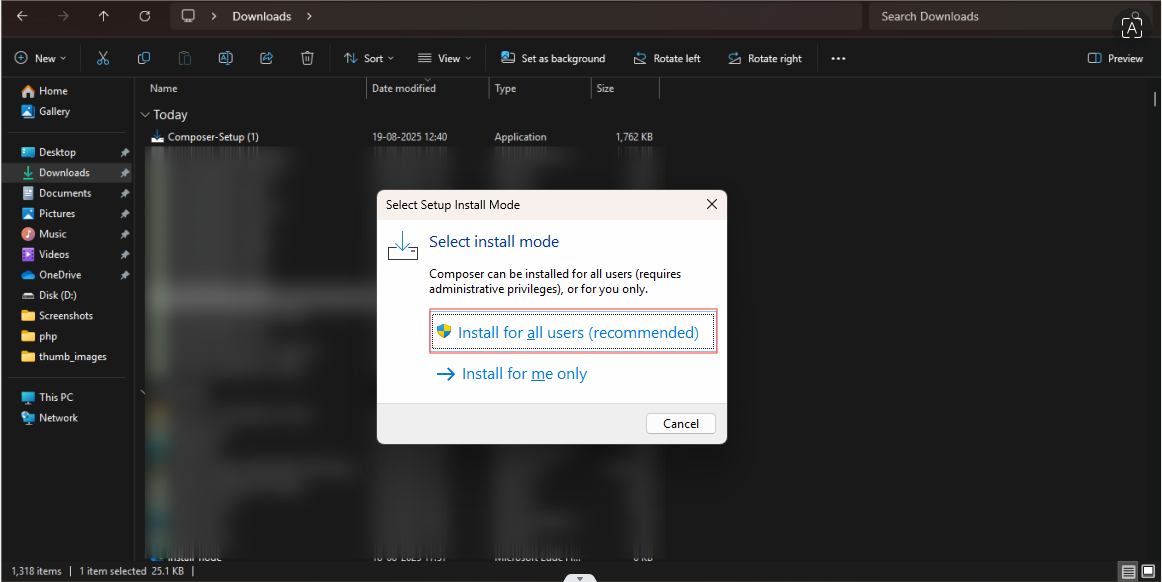Click Rotate right

coord(765,59)
